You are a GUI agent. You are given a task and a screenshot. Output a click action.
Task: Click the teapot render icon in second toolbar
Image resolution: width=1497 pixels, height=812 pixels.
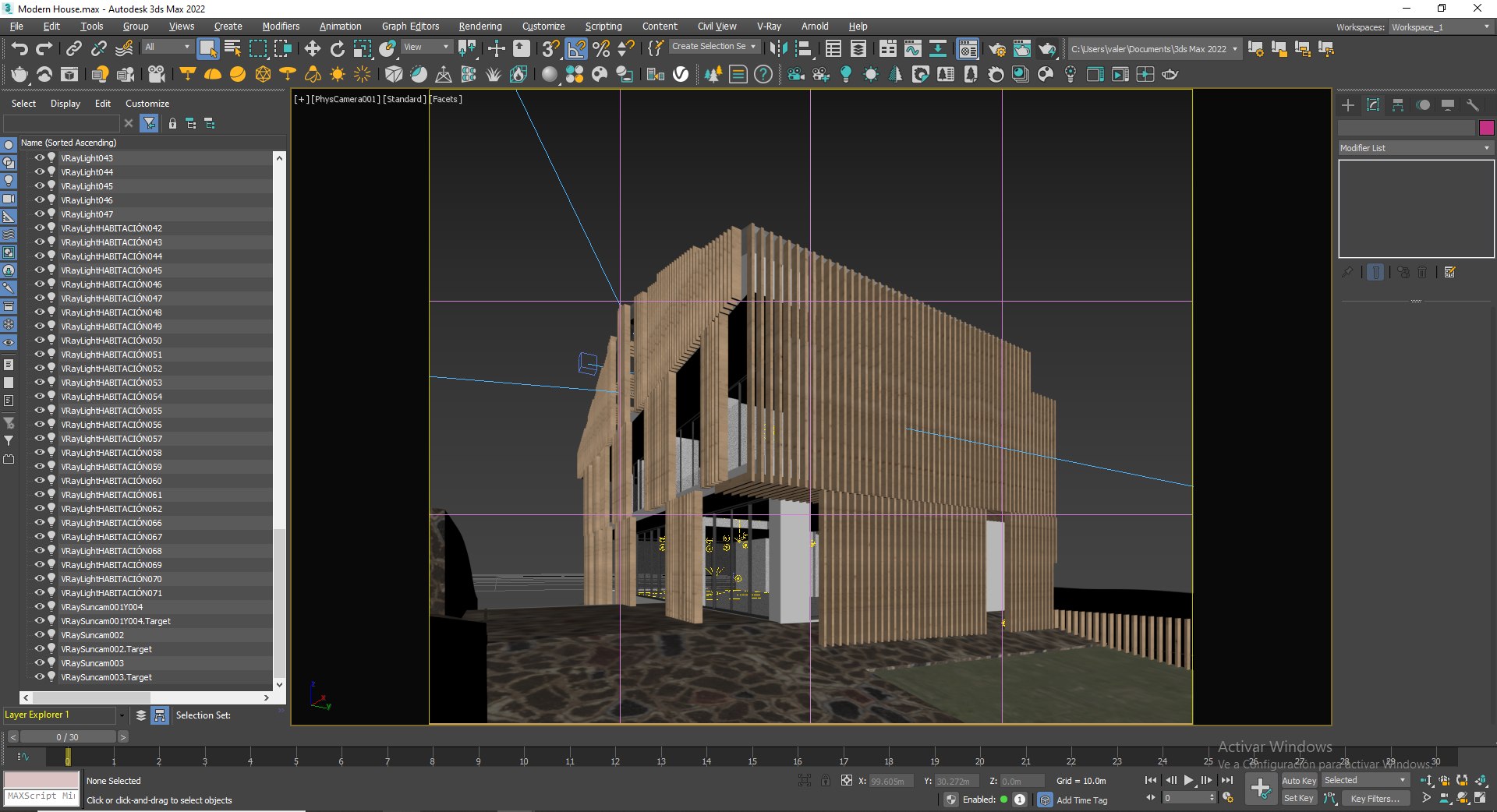tap(19, 74)
